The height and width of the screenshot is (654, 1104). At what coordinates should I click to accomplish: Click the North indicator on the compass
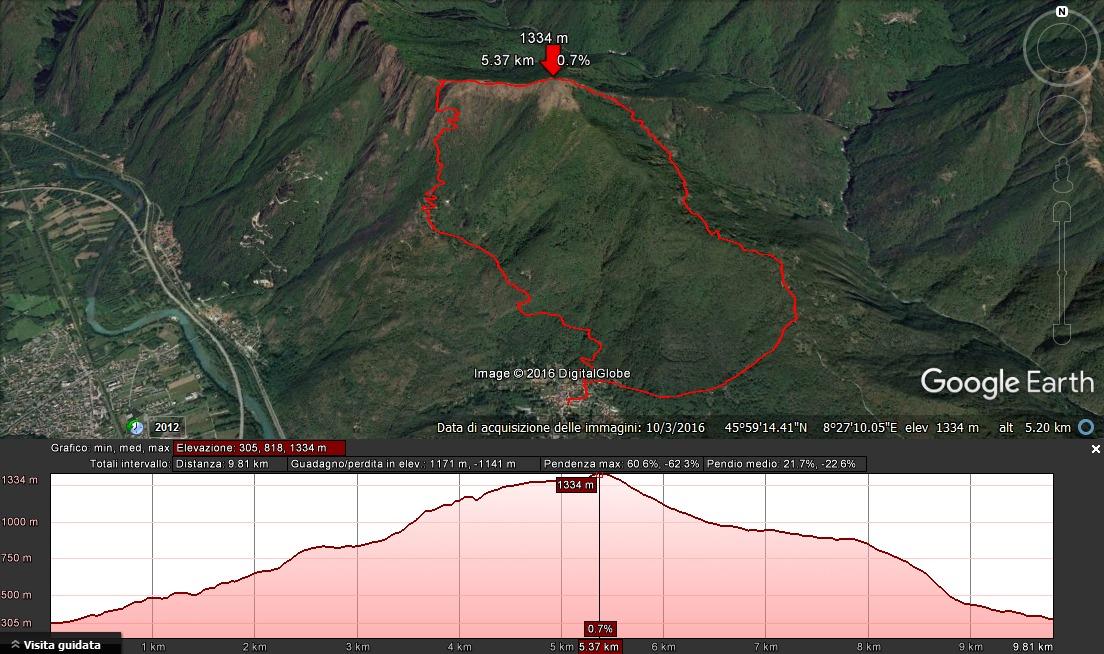1062,11
